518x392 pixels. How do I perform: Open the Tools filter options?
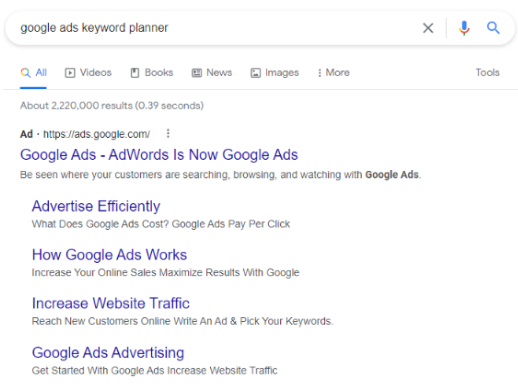point(487,72)
